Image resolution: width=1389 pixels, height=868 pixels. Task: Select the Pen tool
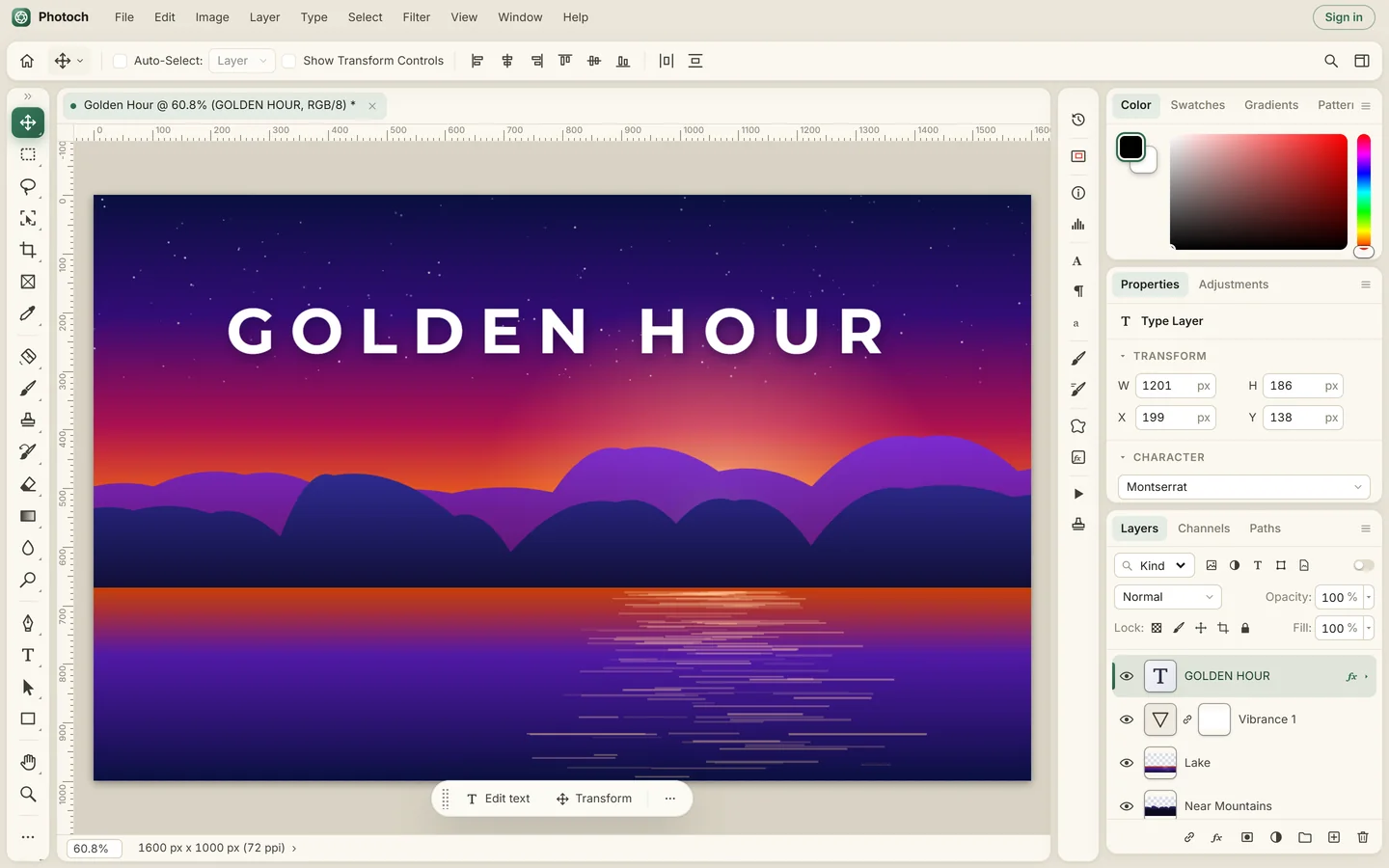pyautogui.click(x=28, y=623)
